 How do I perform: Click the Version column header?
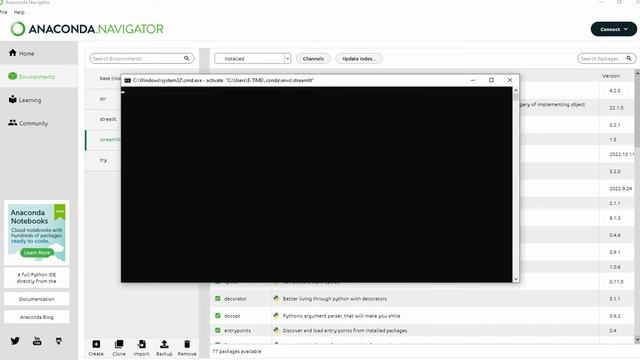[x=611, y=76]
